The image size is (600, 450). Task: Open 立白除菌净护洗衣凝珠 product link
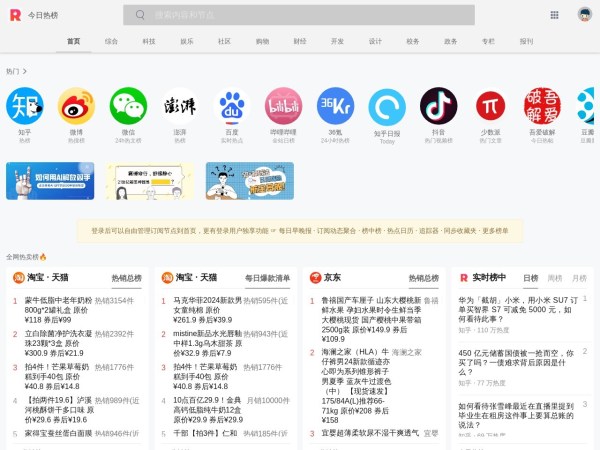59,343
